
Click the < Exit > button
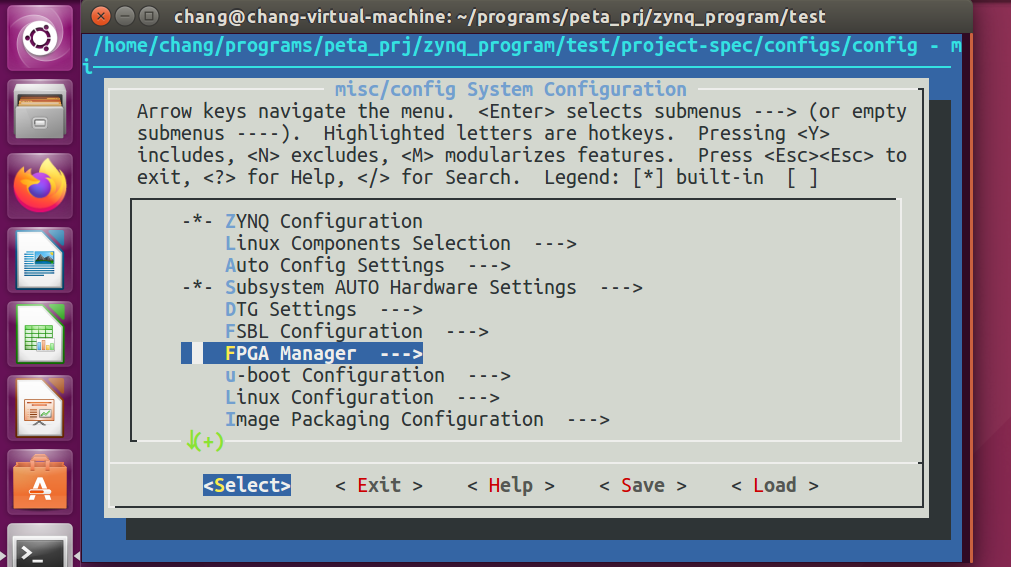coord(379,485)
